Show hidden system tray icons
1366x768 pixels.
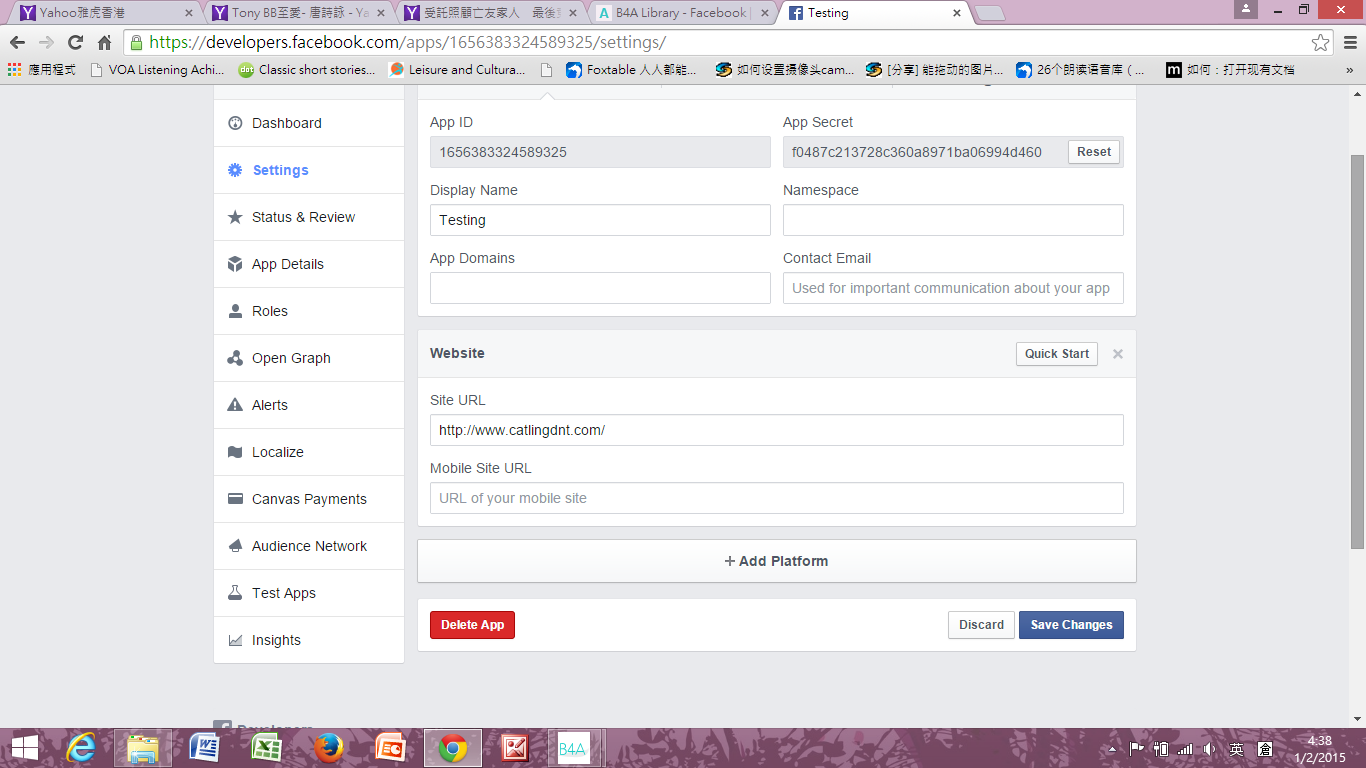[x=1113, y=749]
